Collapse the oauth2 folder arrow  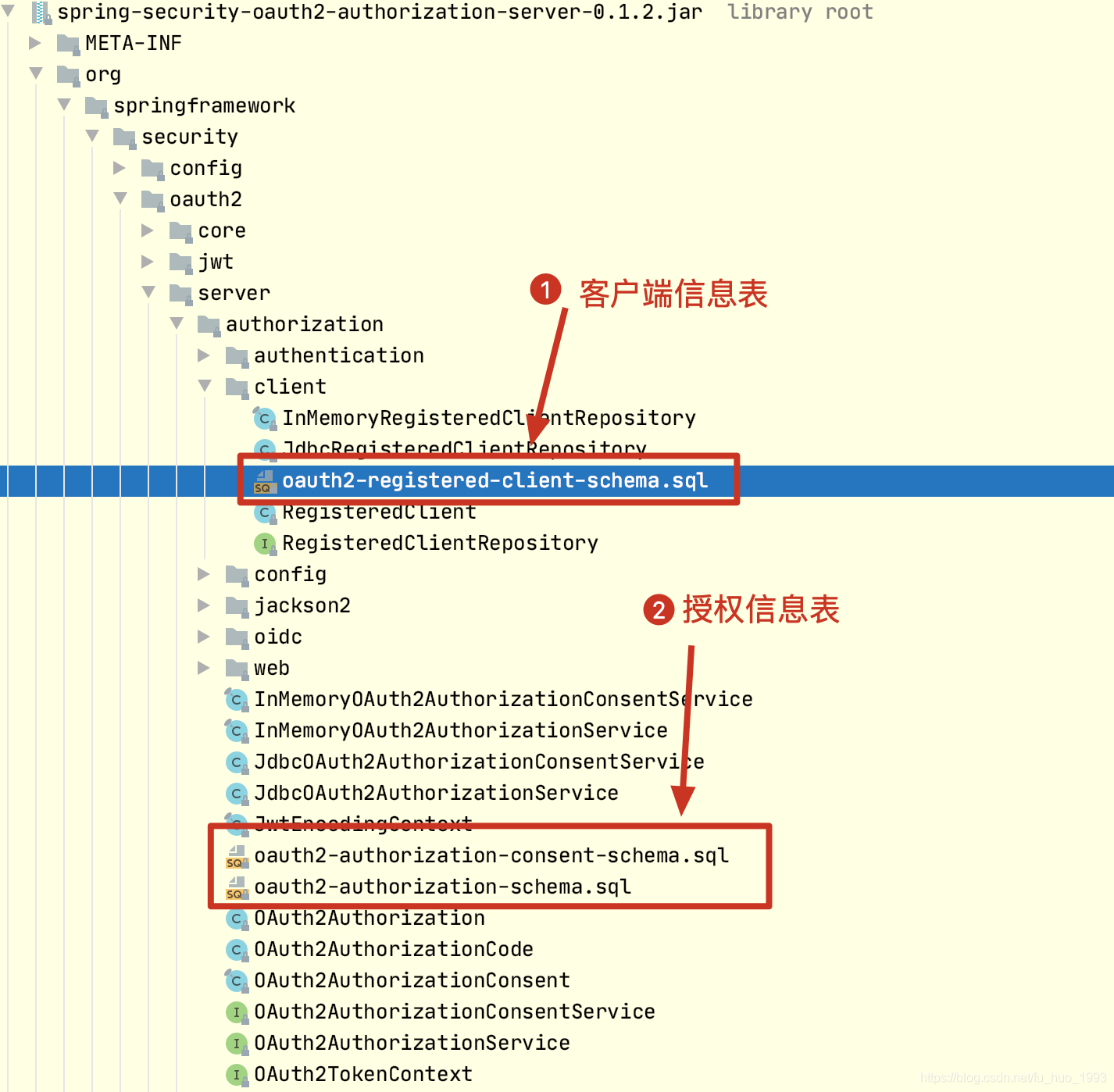[120, 198]
